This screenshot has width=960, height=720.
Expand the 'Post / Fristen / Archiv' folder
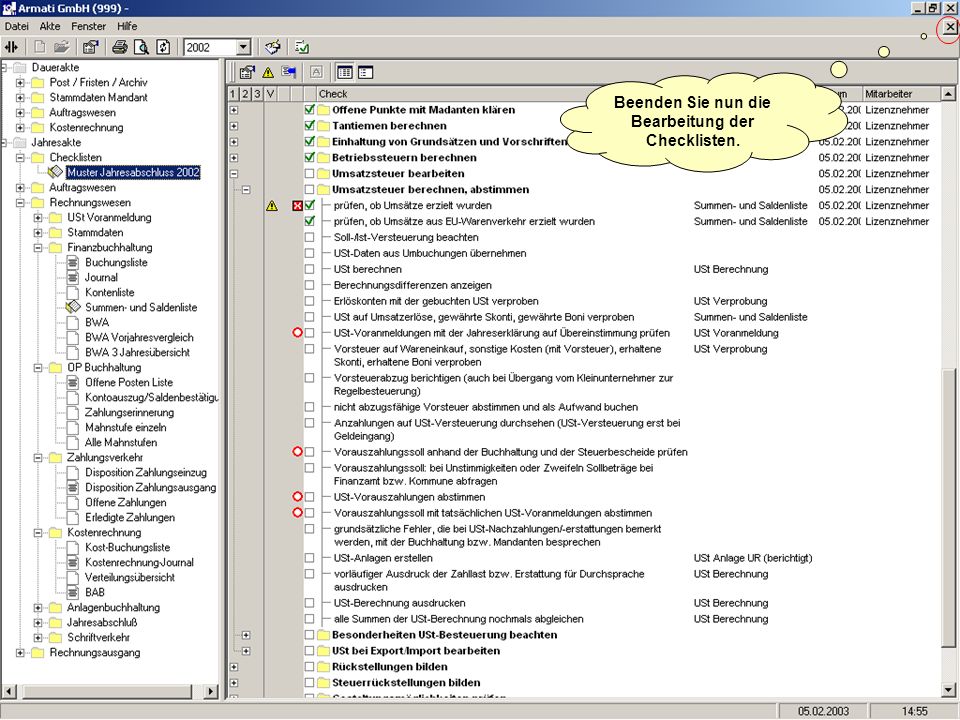[x=20, y=82]
